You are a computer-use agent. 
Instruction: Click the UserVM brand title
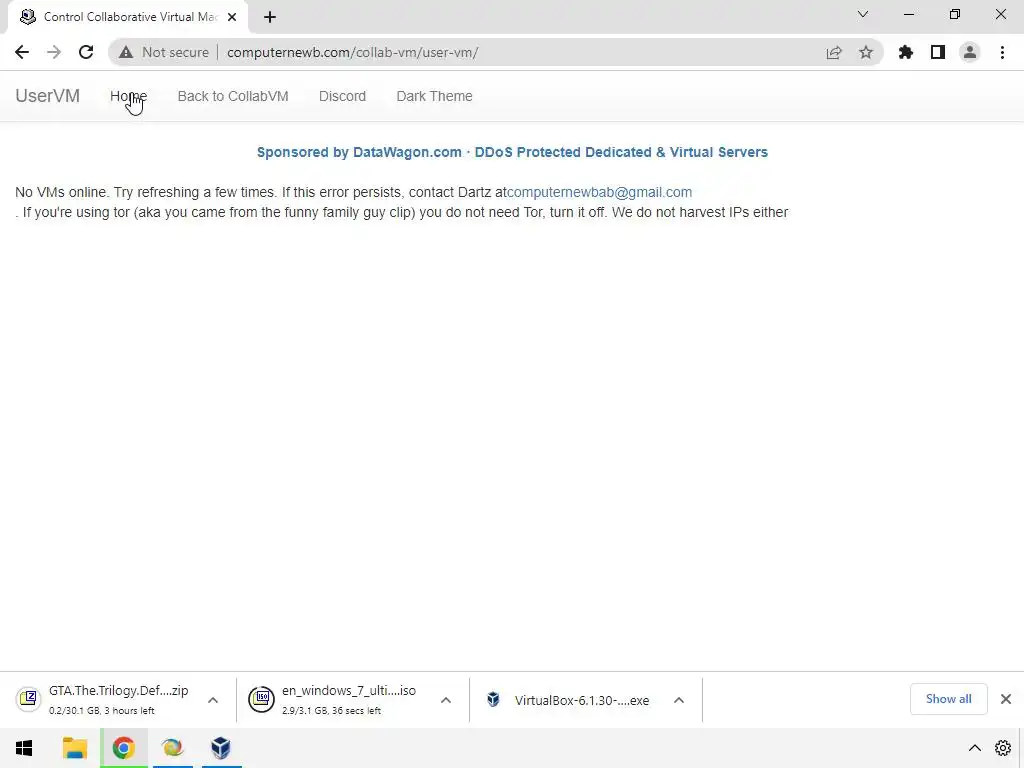(48, 96)
